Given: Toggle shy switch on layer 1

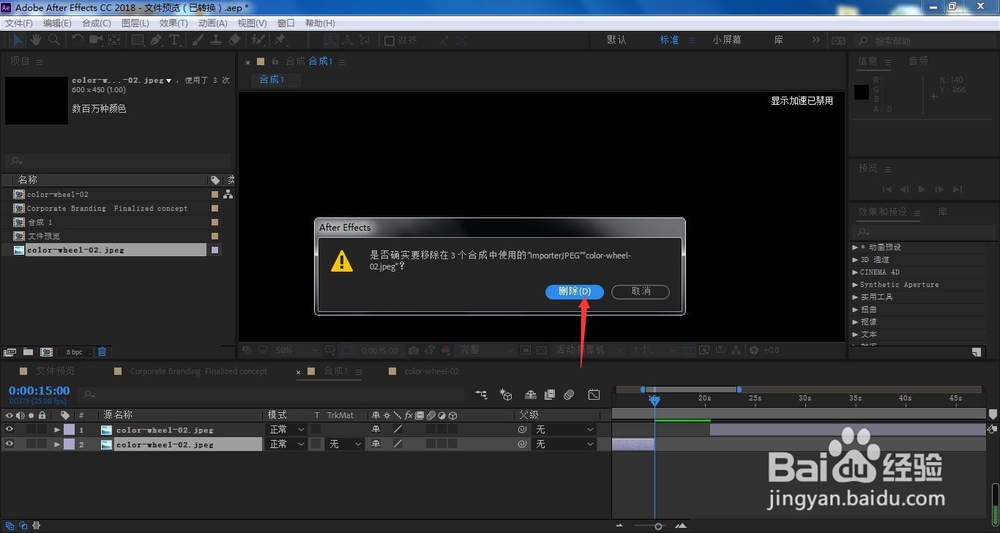Looking at the screenshot, I should [x=375, y=429].
